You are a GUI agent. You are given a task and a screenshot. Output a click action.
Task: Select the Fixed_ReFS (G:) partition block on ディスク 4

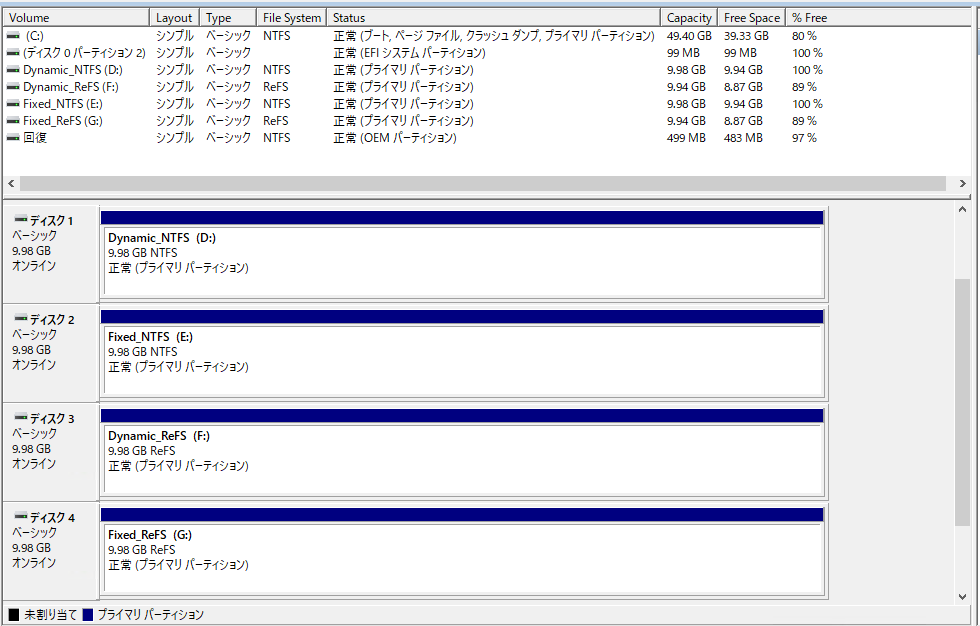462,551
